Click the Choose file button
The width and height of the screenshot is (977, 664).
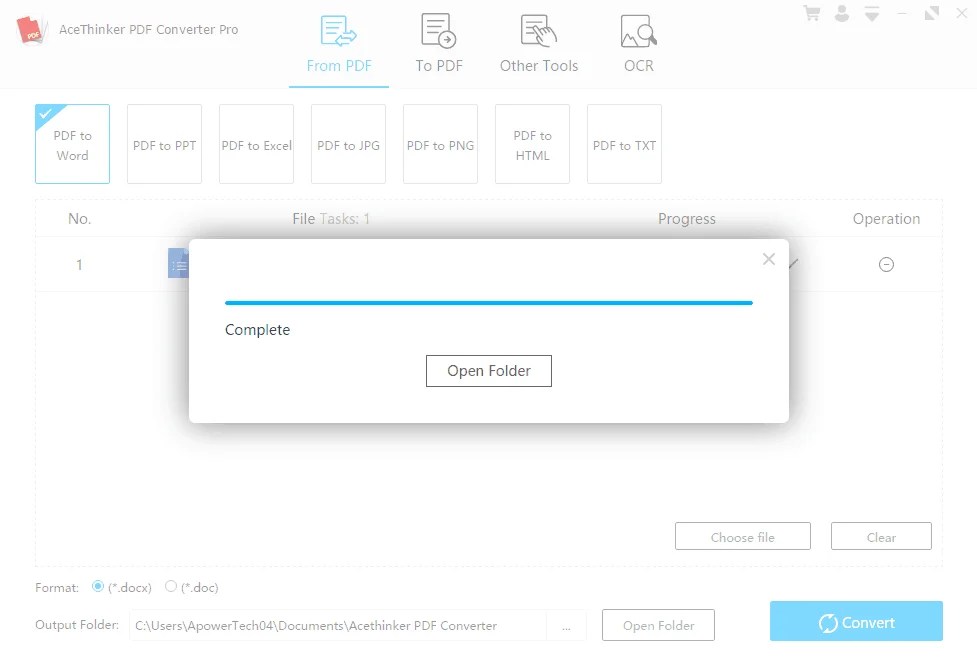point(743,536)
